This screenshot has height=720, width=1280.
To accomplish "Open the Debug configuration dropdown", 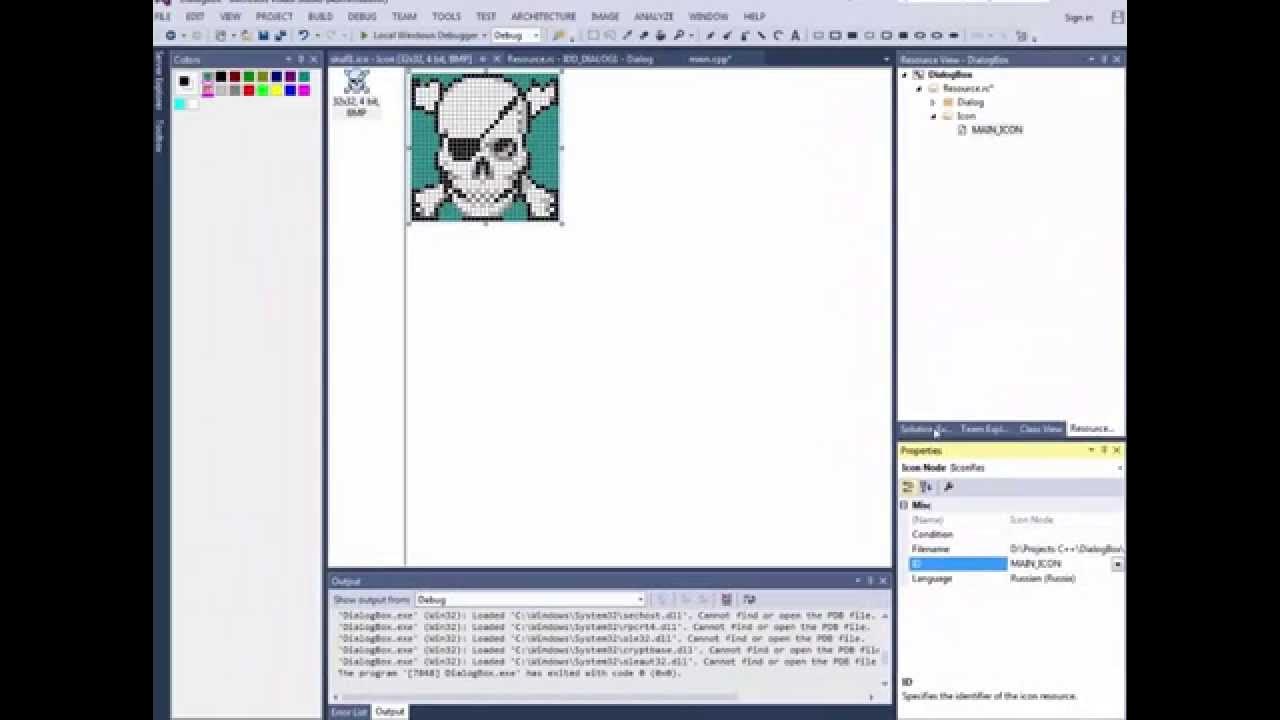I will (516, 35).
